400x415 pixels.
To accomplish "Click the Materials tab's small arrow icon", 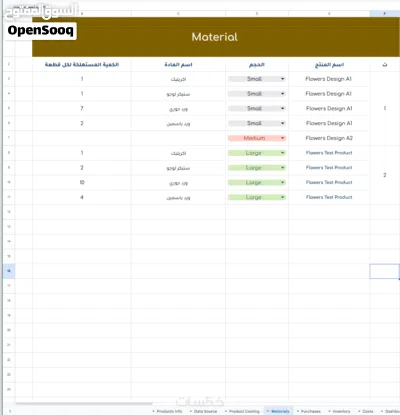I will (x=268, y=411).
